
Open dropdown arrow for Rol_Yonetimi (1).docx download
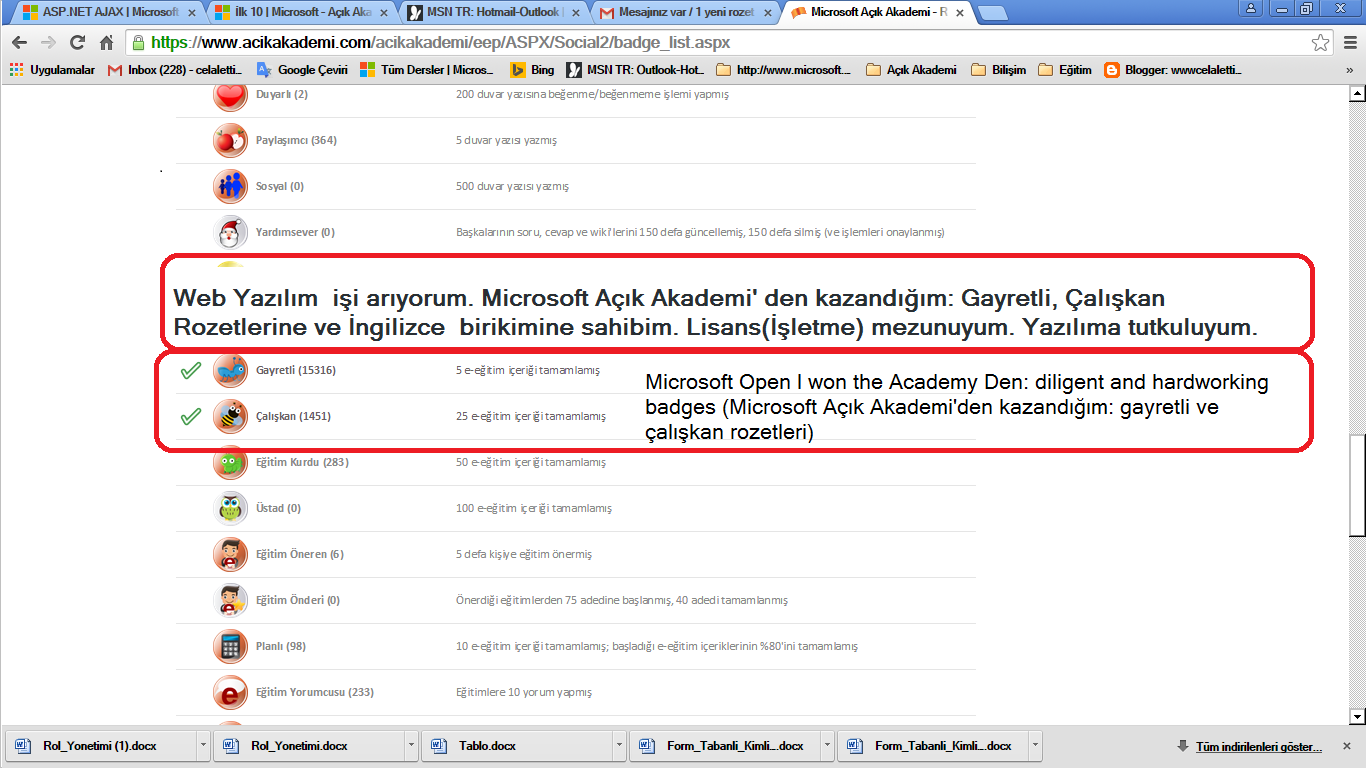coord(204,746)
